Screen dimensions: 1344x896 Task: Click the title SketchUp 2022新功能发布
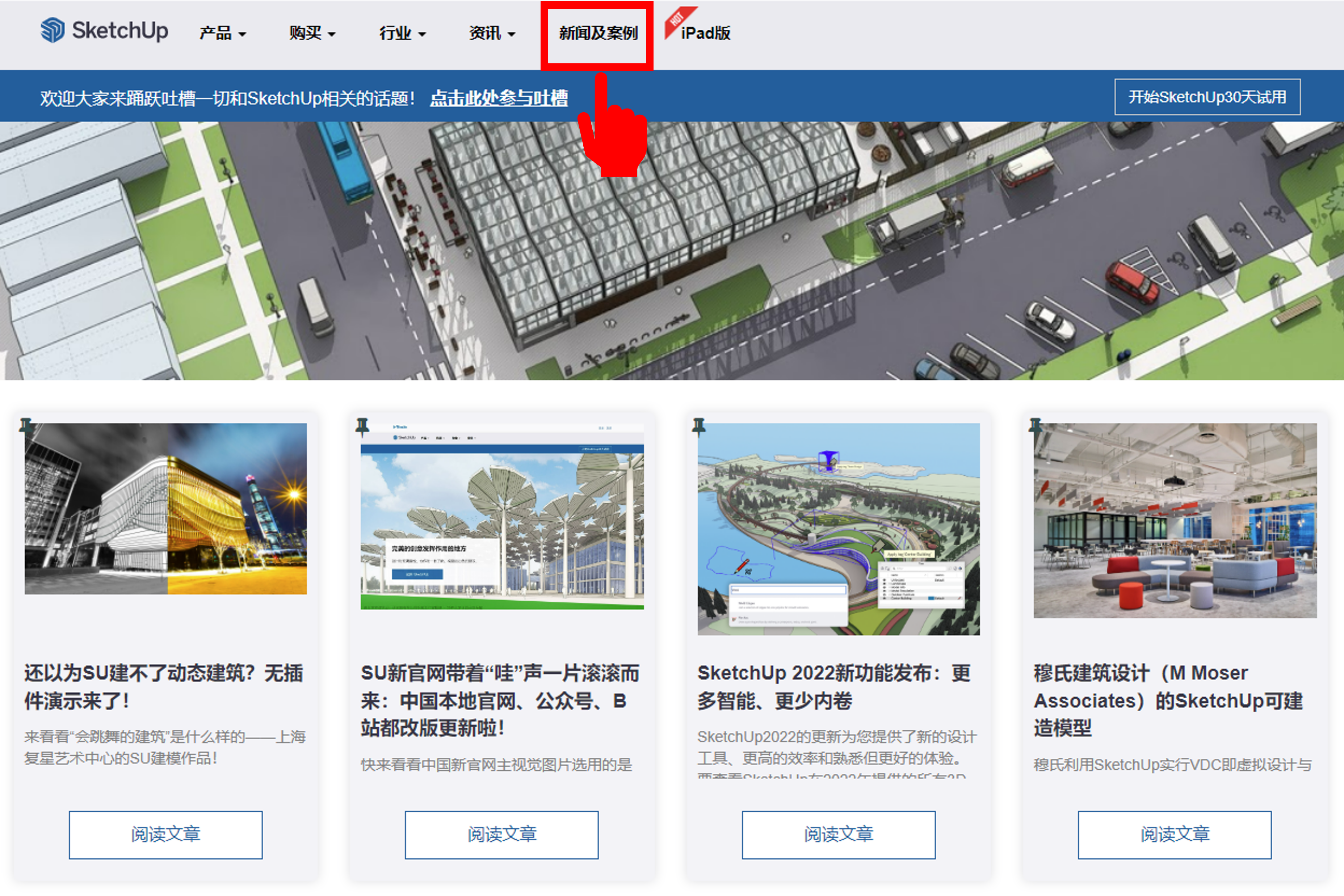click(834, 687)
